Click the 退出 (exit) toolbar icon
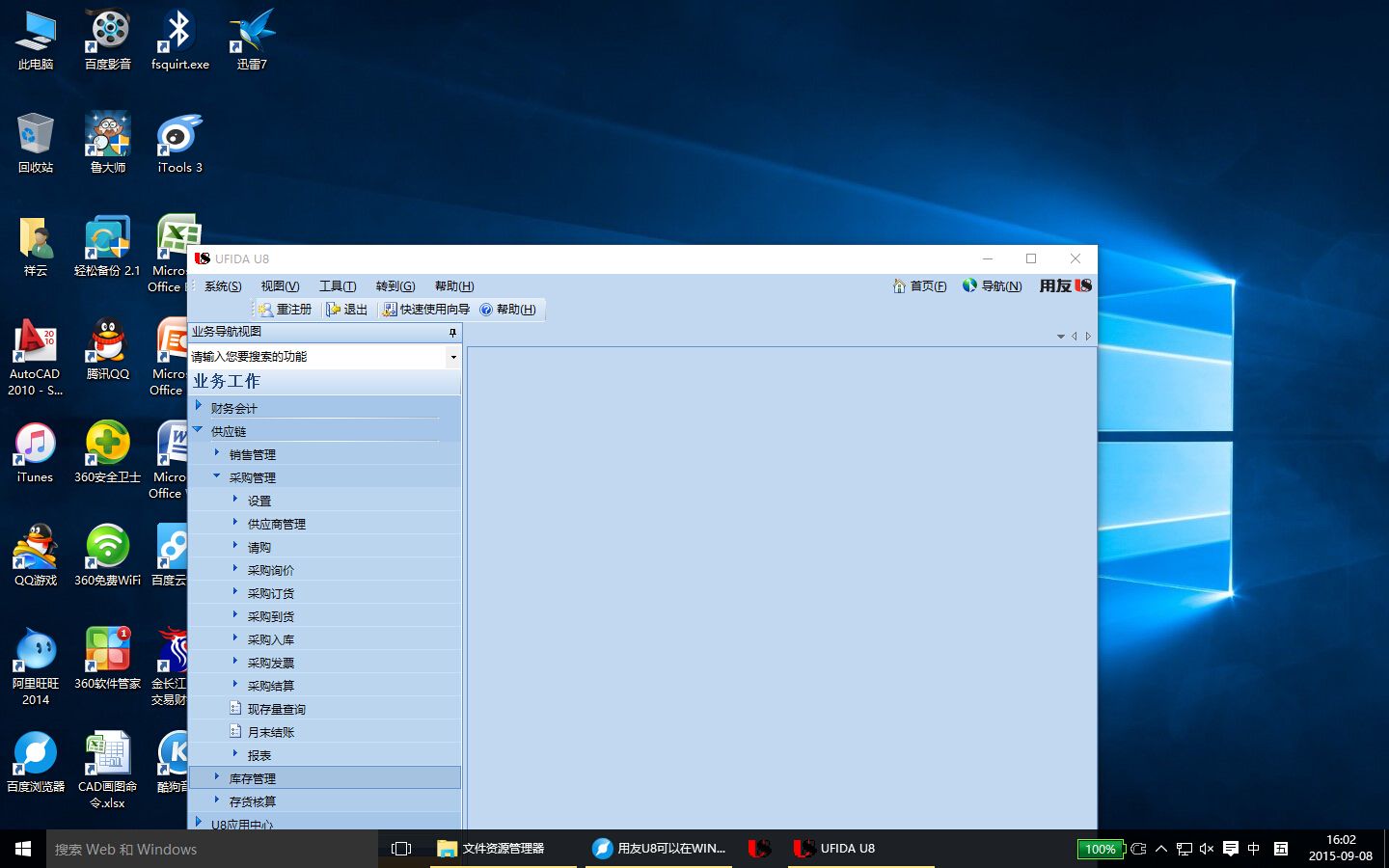Image resolution: width=1389 pixels, height=868 pixels. pyautogui.click(x=334, y=310)
